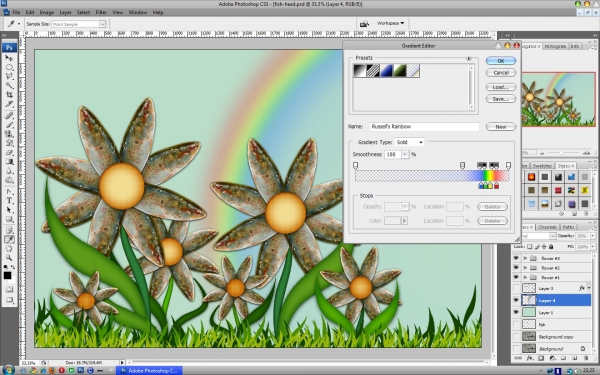Screen dimensions: 600x375
Task: Select the Magic Wand tool
Action: (9, 86)
